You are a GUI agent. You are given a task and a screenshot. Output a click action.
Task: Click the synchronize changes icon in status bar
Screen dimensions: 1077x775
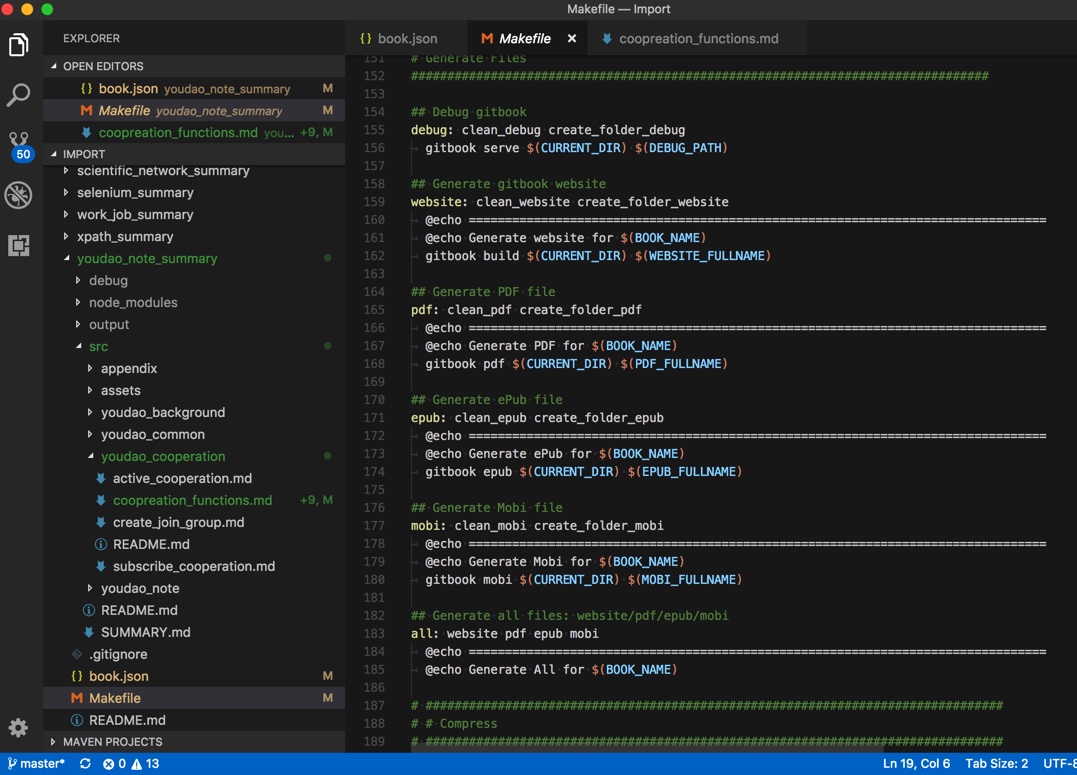click(x=85, y=764)
